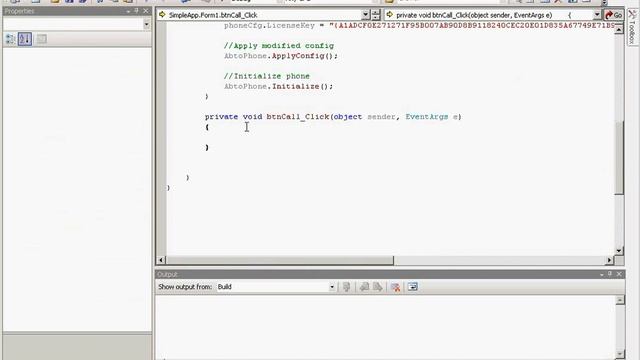Open the Property Pages icon in Properties
This screenshot has width=640, height=360.
41,39
